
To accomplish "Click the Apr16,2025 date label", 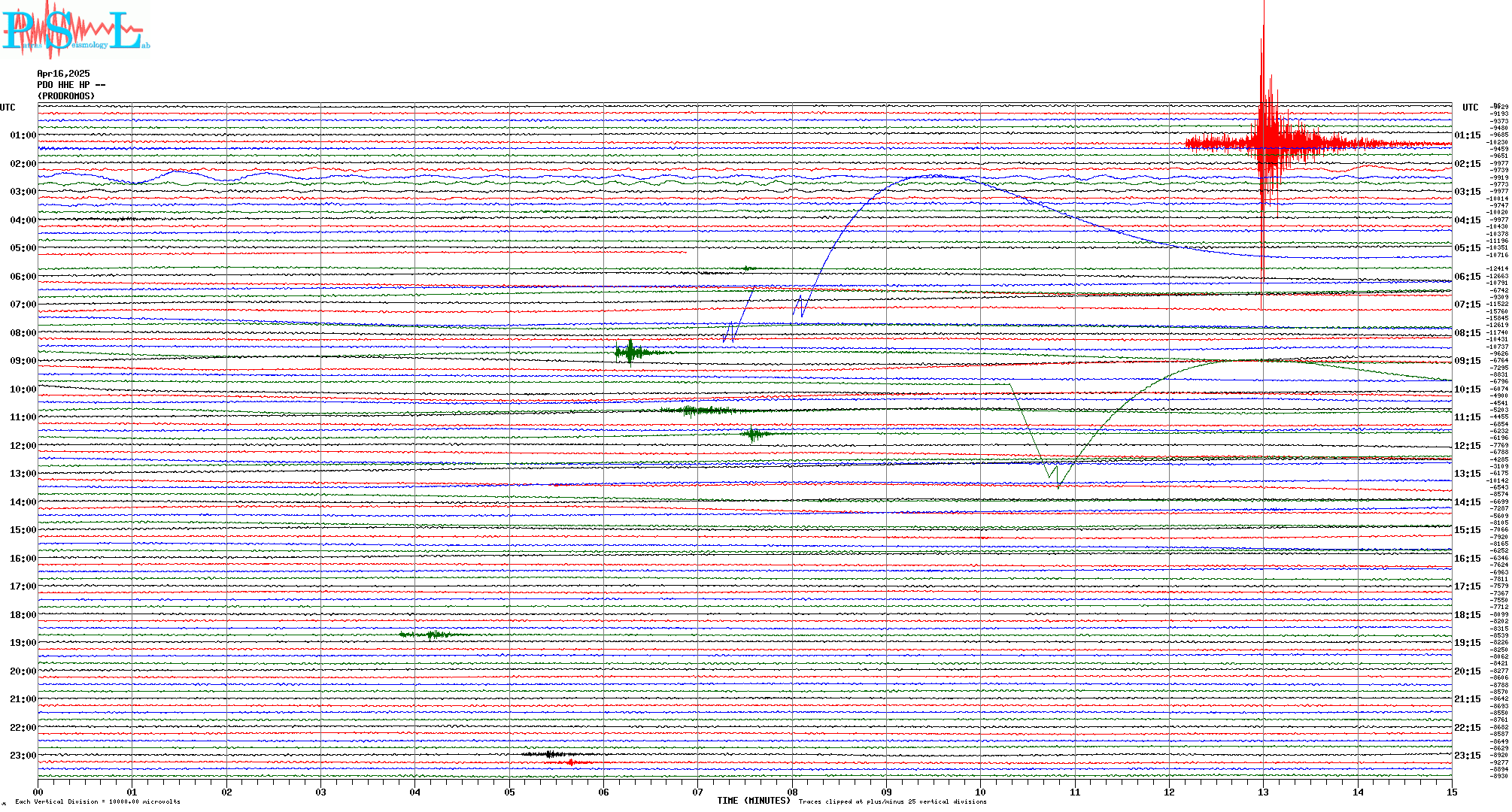I will 63,74.
